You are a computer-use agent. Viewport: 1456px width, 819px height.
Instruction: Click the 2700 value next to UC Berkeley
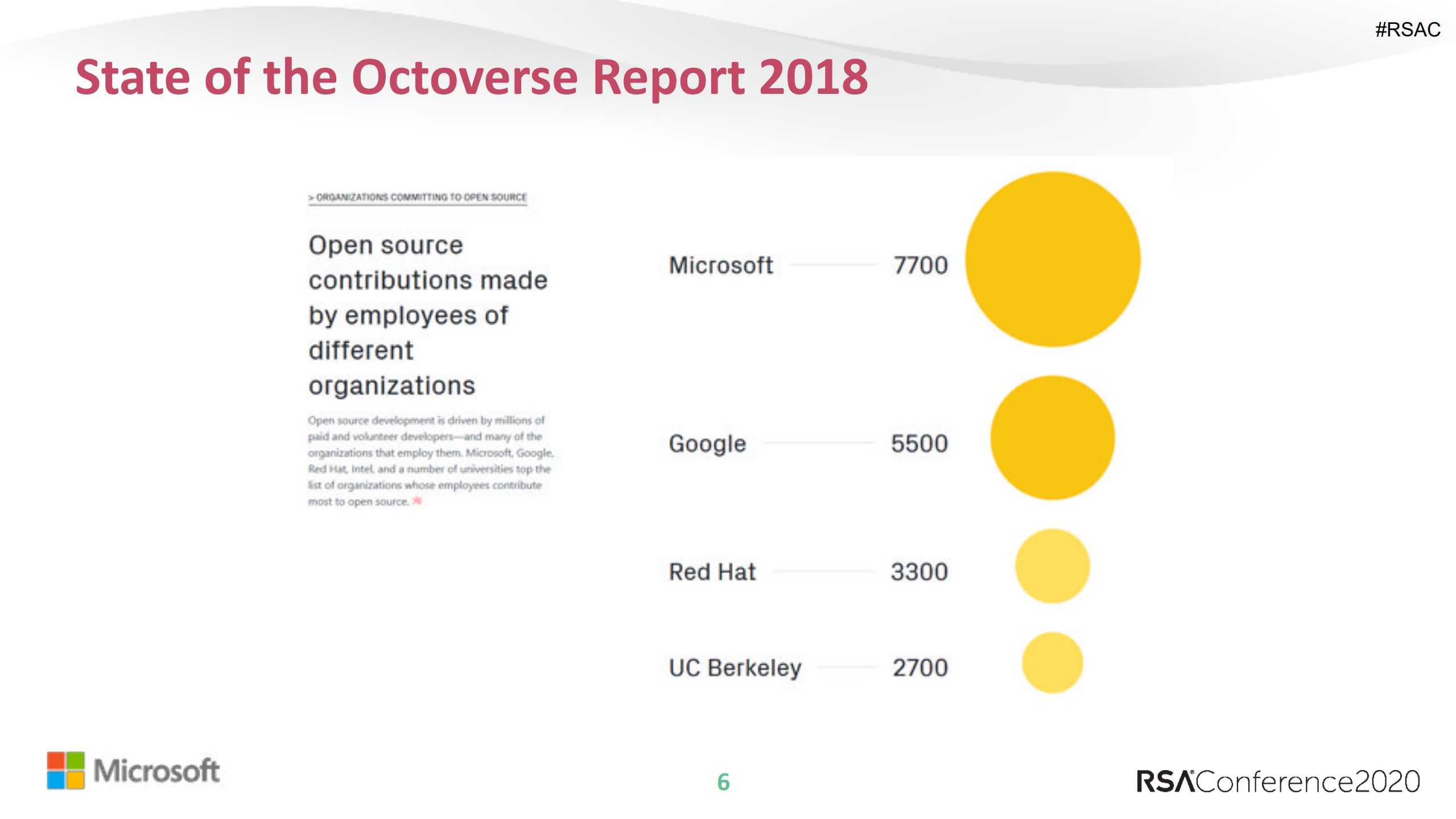tap(920, 668)
